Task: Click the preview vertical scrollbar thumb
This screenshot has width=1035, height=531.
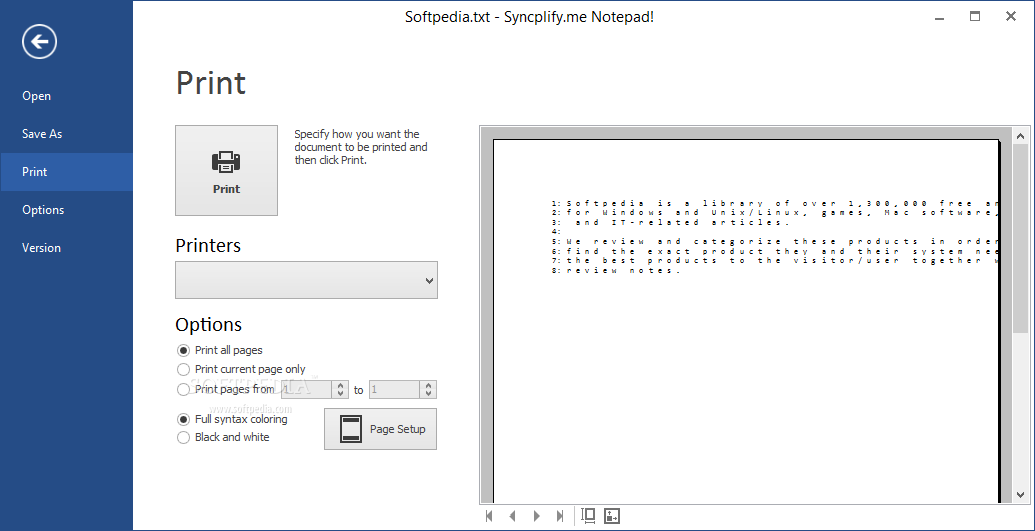Action: [x=1020, y=239]
